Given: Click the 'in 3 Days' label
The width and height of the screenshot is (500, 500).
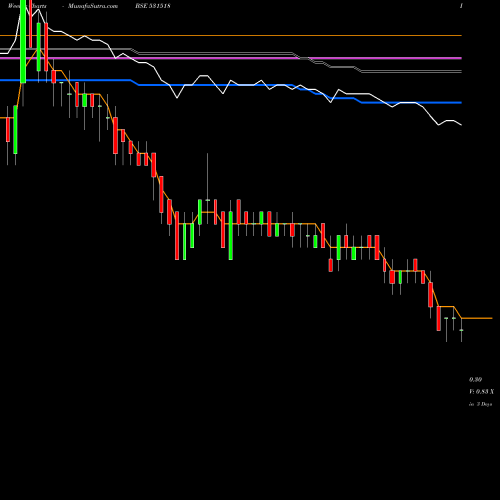Looking at the screenshot, I should coord(480,404).
